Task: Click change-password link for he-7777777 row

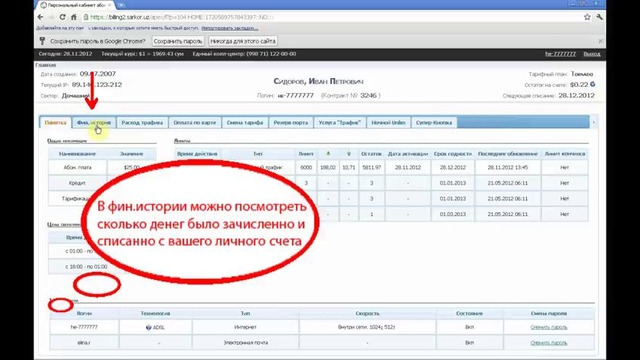Action: click(x=549, y=327)
